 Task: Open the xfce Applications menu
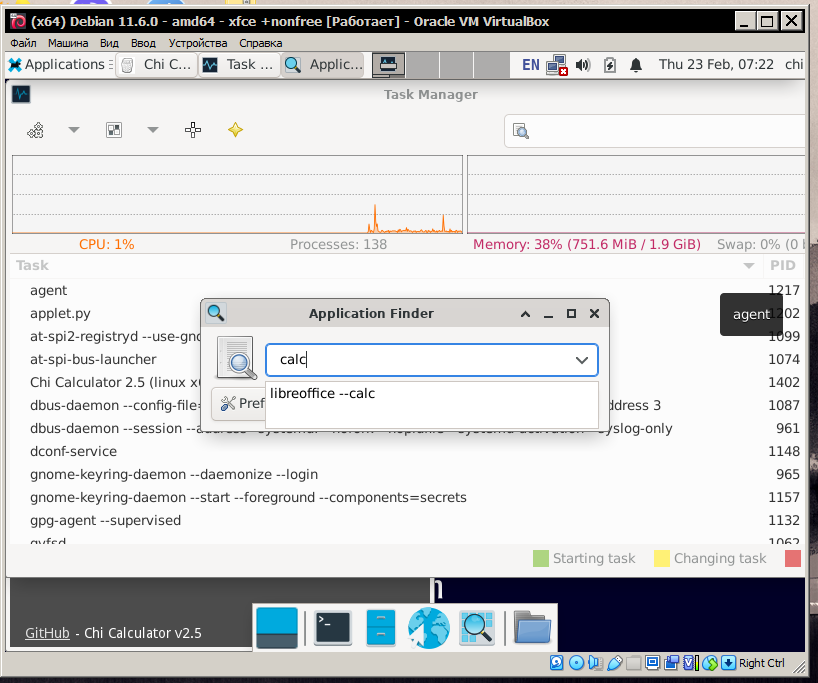(60, 65)
